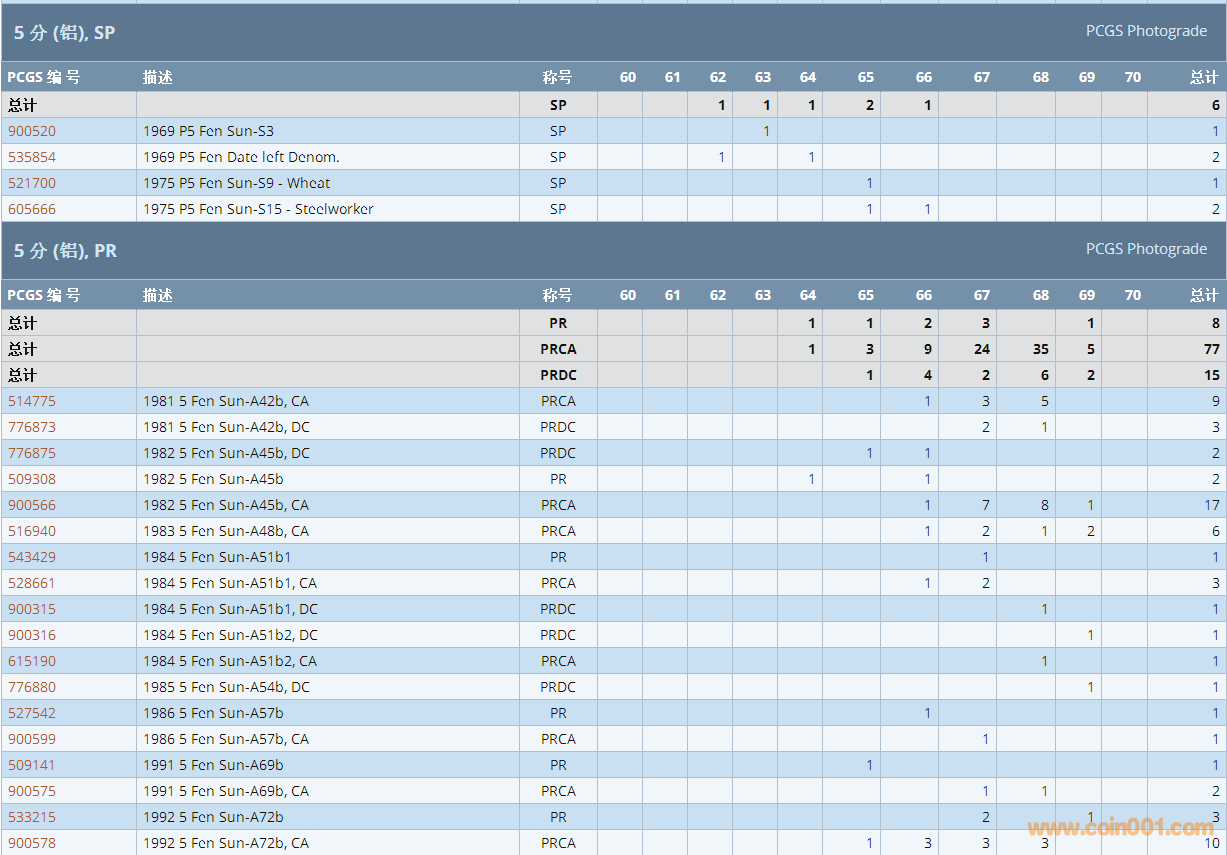Open PCGS number 776873 entry
This screenshot has width=1227, height=855.
tap(32, 427)
